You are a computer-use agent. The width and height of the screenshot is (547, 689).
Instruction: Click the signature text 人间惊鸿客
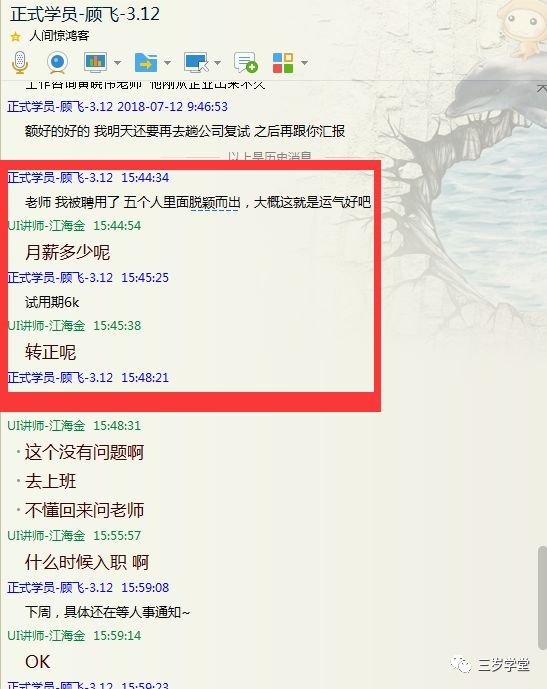click(x=59, y=36)
